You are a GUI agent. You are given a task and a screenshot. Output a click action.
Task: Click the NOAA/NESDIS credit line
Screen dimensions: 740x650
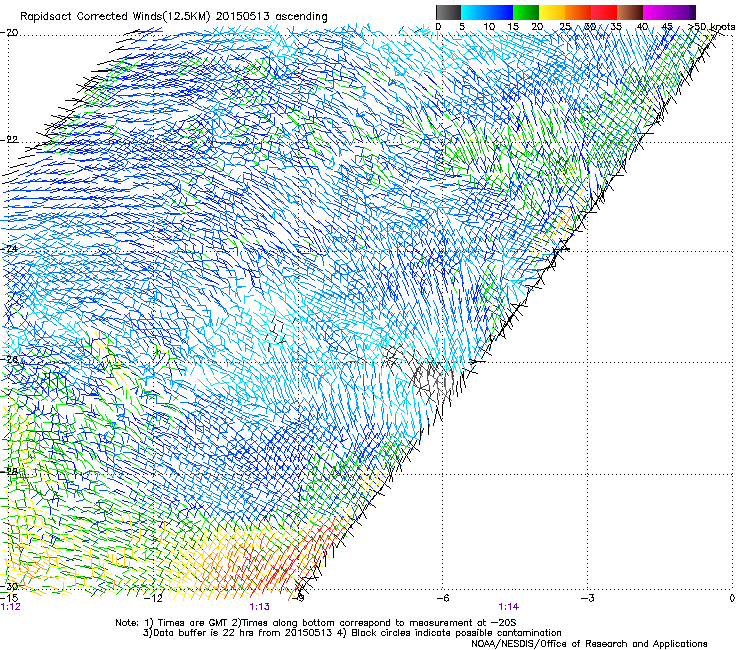pyautogui.click(x=589, y=643)
